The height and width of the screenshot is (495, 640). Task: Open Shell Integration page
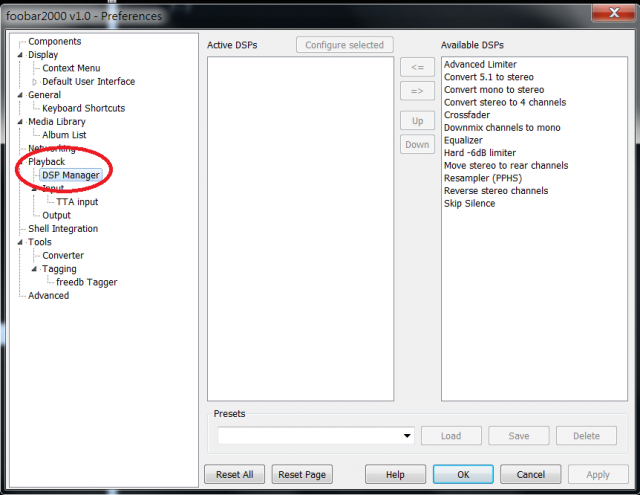coord(63,229)
